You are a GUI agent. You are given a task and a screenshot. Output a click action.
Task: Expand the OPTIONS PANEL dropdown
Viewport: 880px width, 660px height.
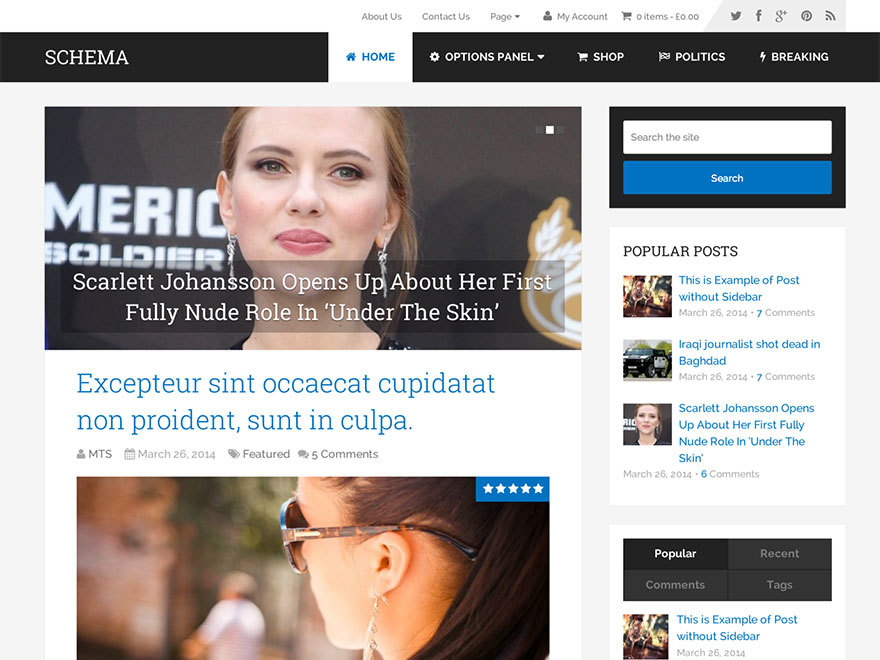(487, 57)
